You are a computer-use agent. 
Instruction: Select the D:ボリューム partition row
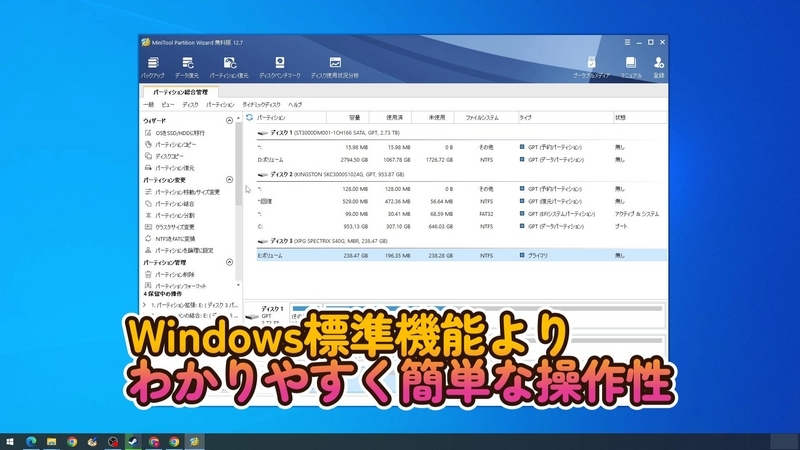coord(461,160)
